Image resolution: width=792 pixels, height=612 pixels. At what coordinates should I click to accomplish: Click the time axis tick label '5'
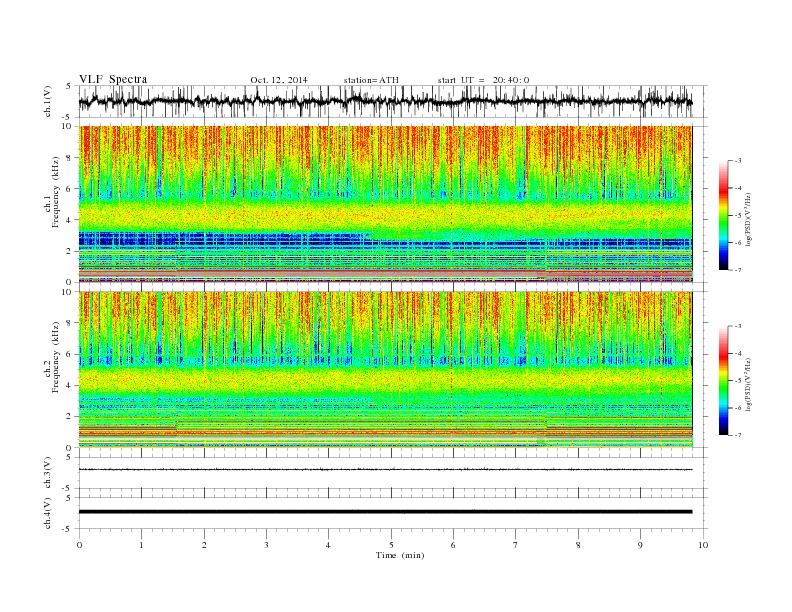point(391,545)
